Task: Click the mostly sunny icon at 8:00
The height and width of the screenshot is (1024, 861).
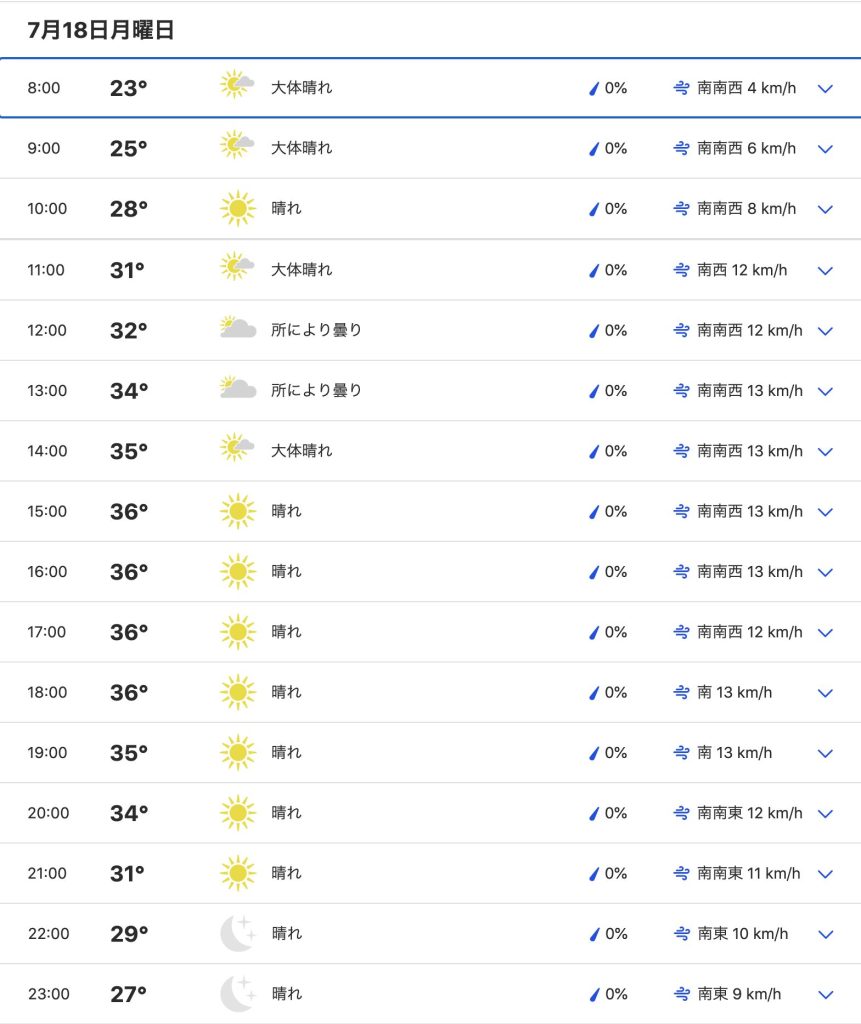Action: pos(237,85)
